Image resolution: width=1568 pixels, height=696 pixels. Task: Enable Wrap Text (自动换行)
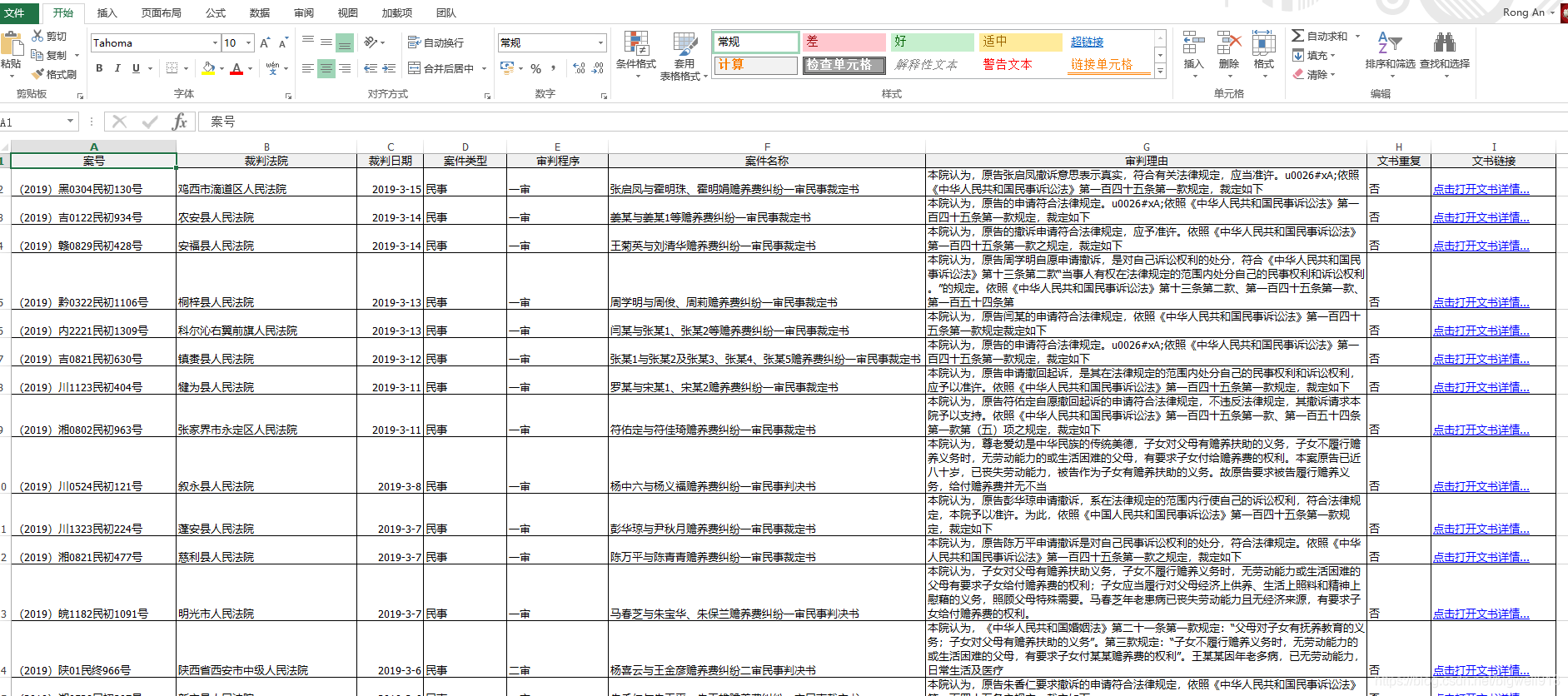(436, 42)
